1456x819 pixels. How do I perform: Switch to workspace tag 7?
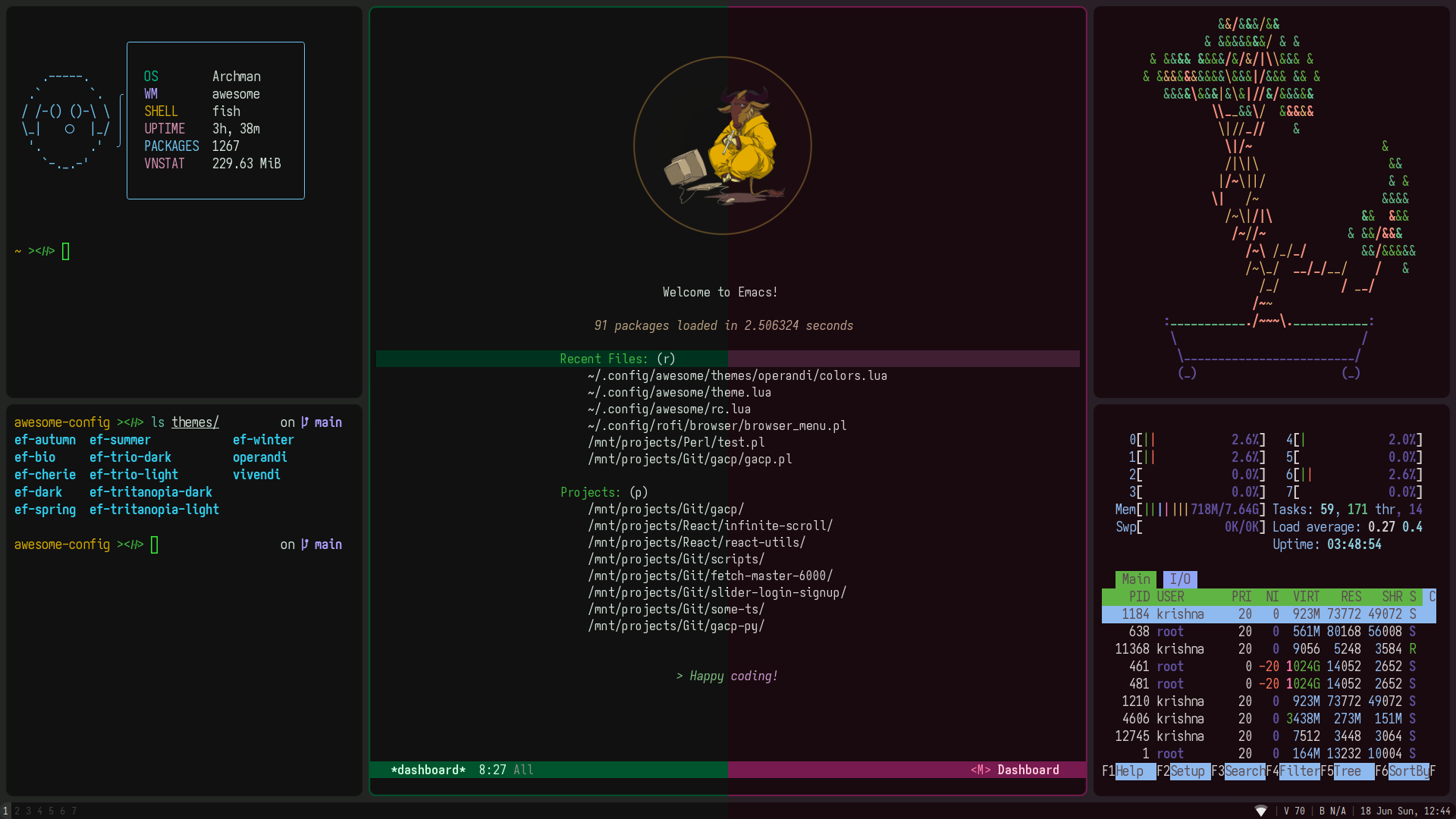point(74,811)
